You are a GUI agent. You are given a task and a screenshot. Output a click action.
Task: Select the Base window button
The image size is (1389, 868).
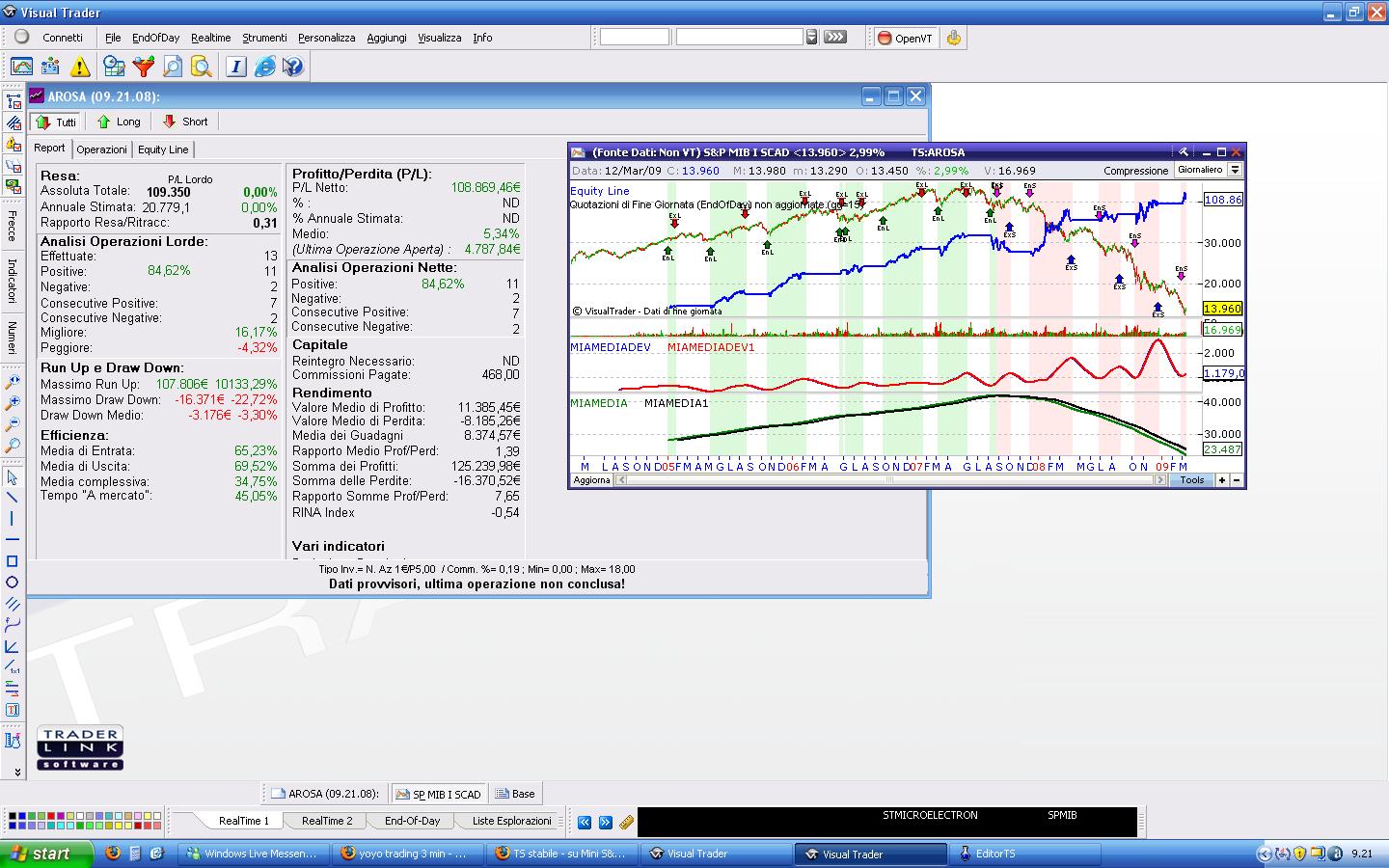click(515, 794)
